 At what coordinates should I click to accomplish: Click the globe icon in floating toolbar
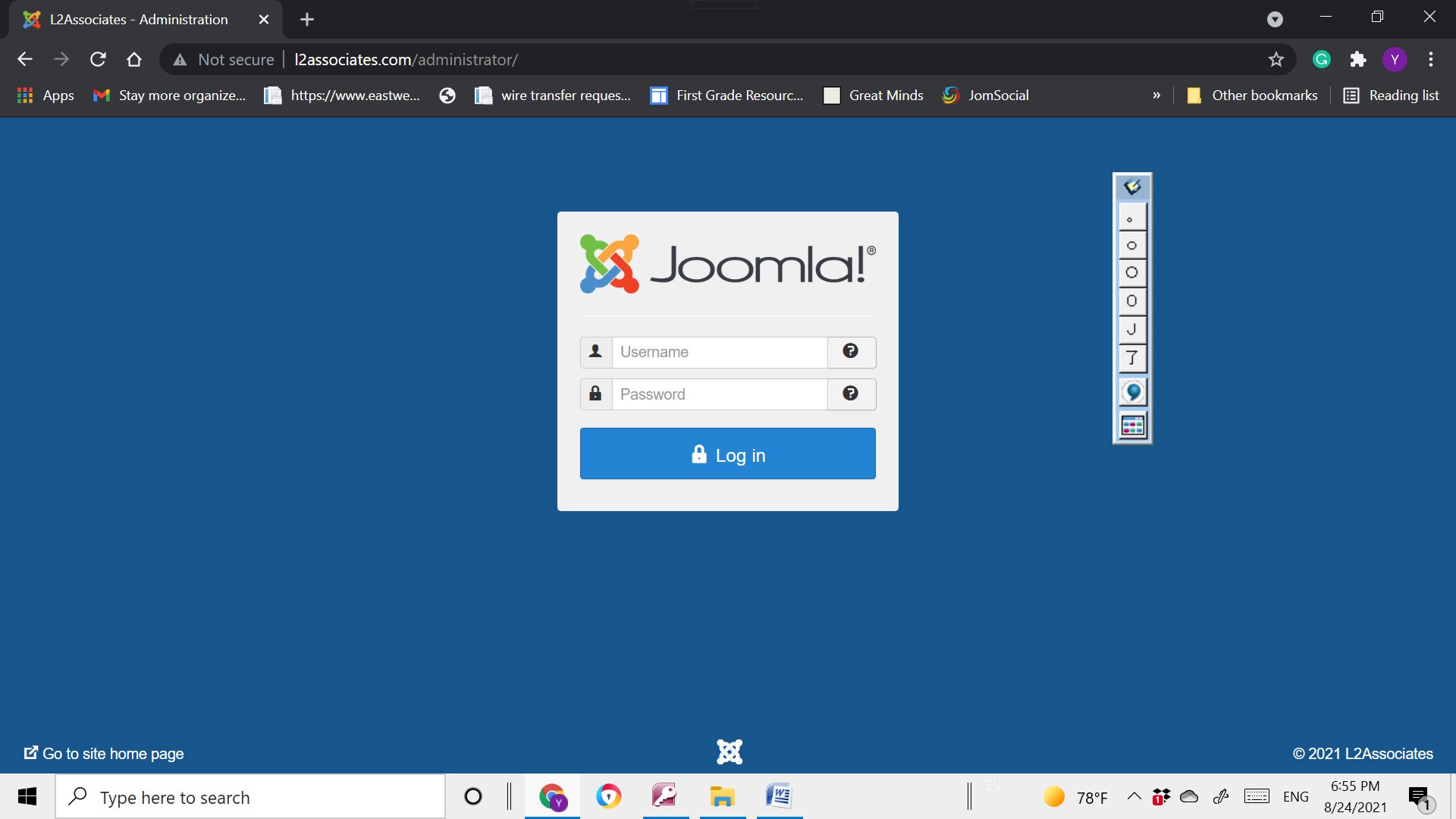point(1132,392)
